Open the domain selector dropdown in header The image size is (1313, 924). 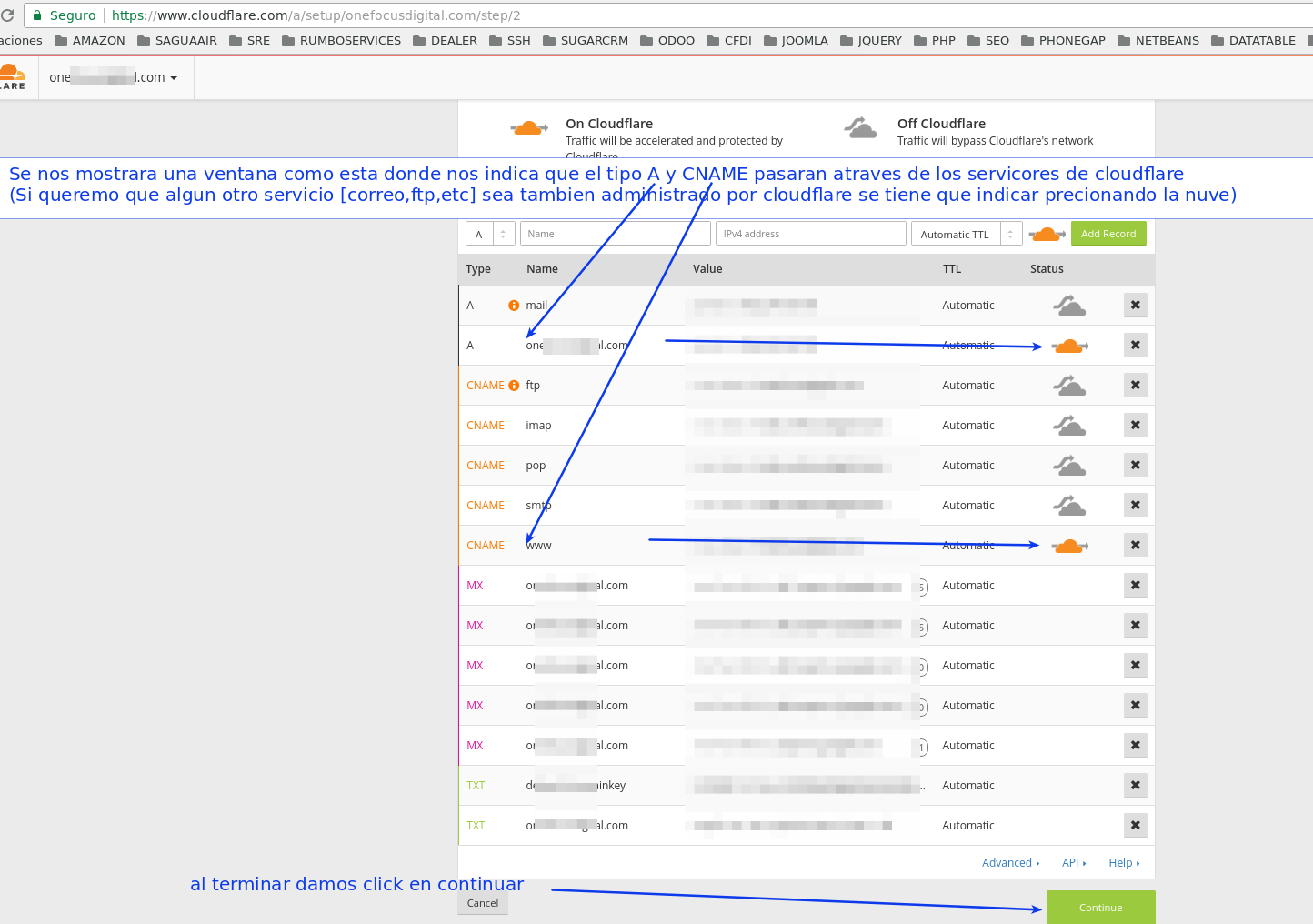coord(114,77)
